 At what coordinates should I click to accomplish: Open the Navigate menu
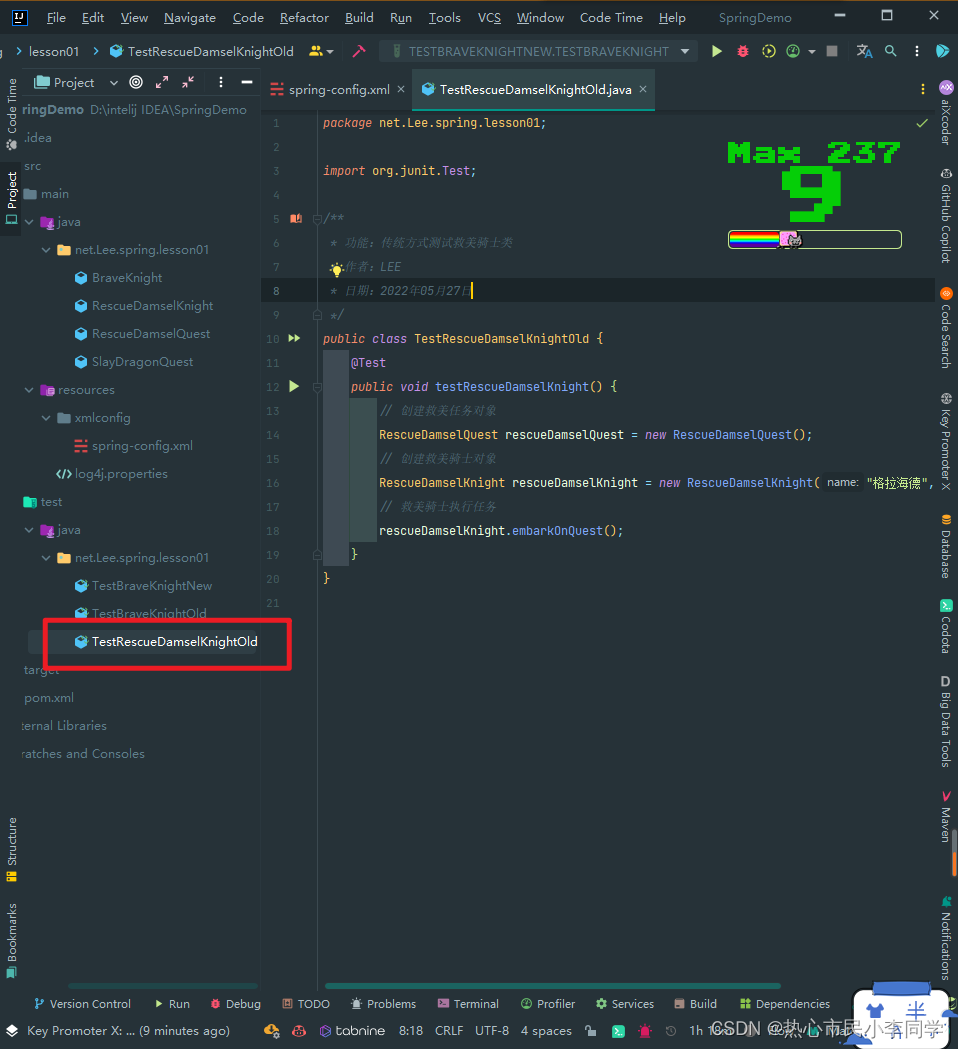pos(190,17)
